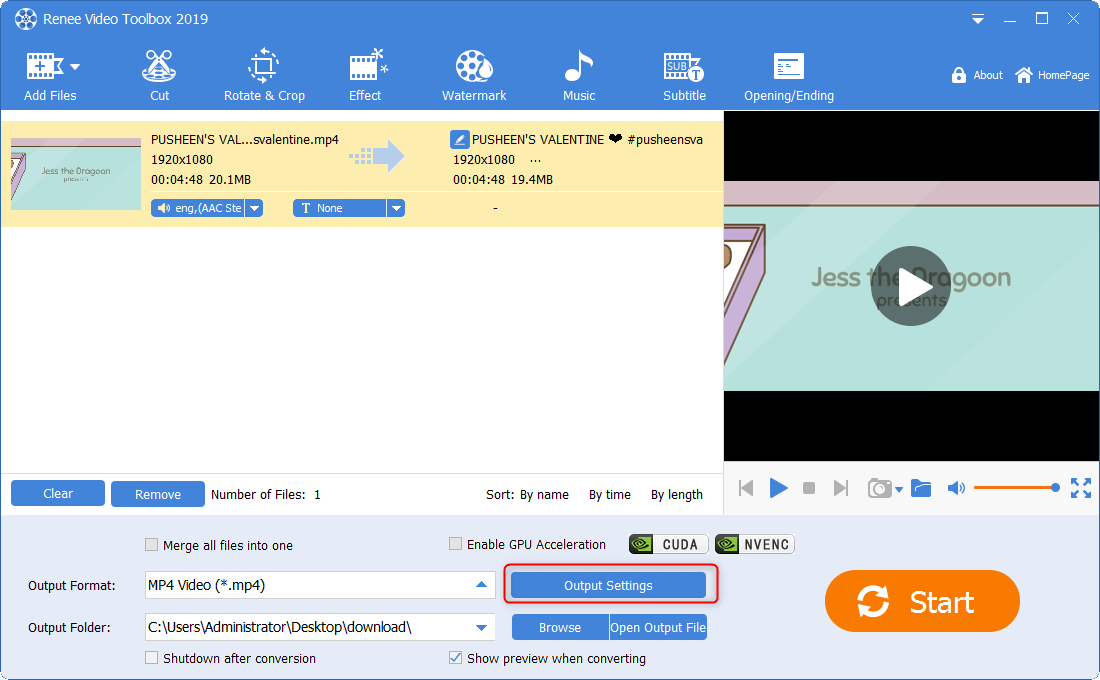Open the Watermark tool
Viewport: 1100px width, 680px height.
click(x=474, y=76)
